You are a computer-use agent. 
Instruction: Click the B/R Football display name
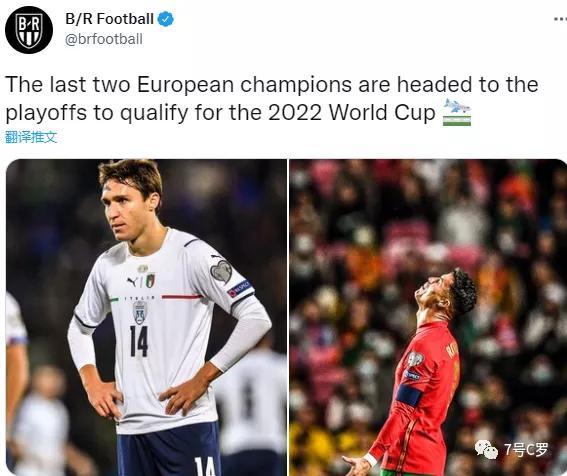point(110,19)
